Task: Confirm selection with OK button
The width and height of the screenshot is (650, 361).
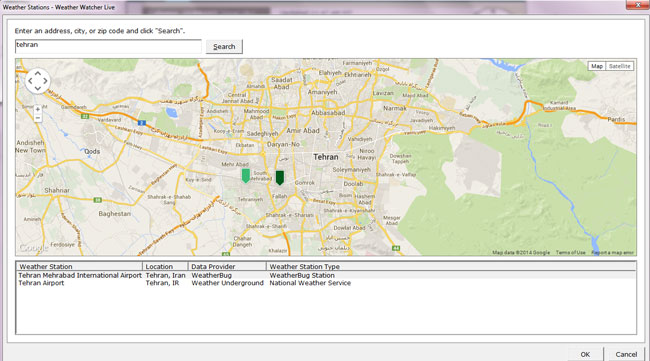Action: pos(585,354)
